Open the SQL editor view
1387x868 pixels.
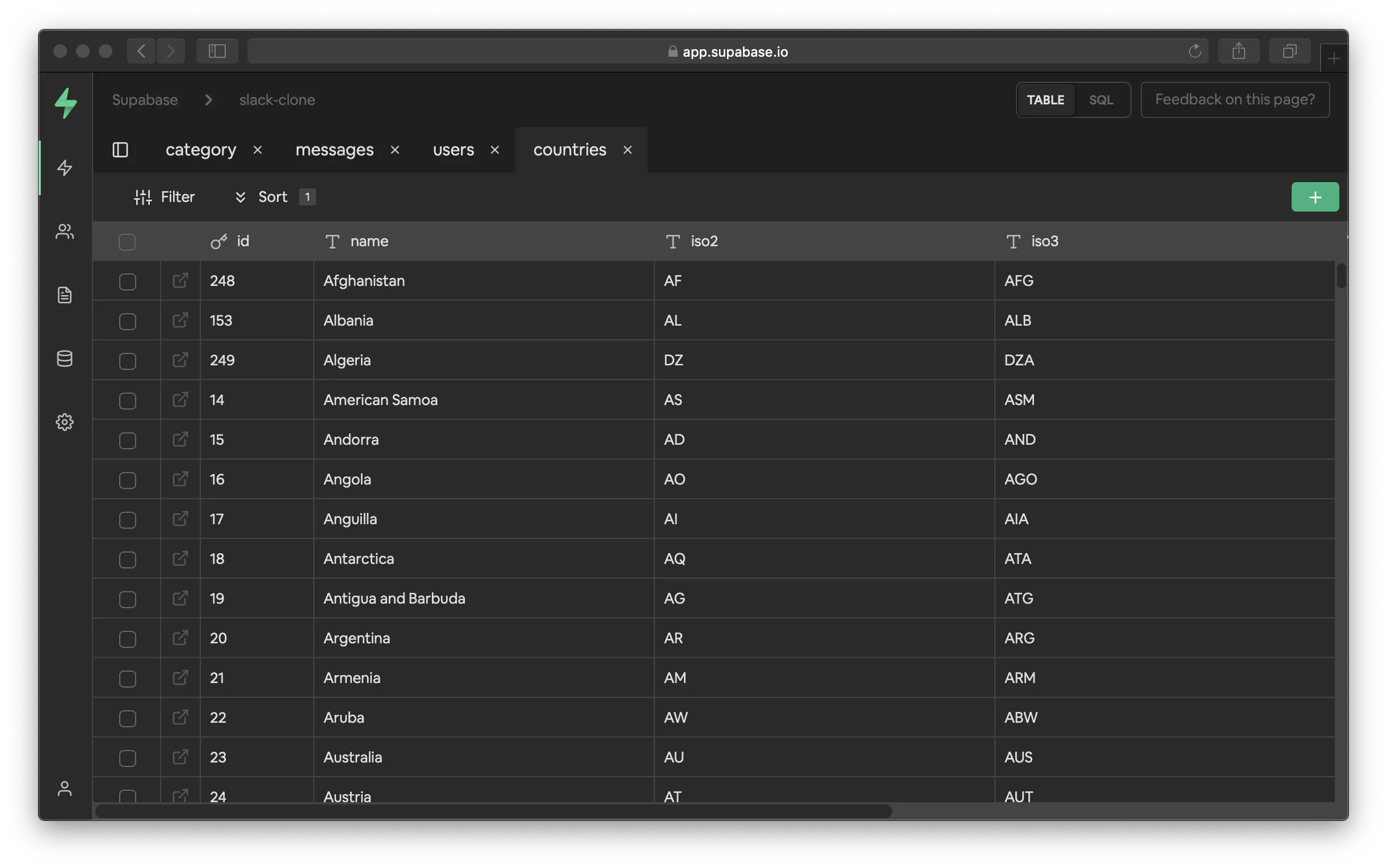pyautogui.click(x=1101, y=99)
